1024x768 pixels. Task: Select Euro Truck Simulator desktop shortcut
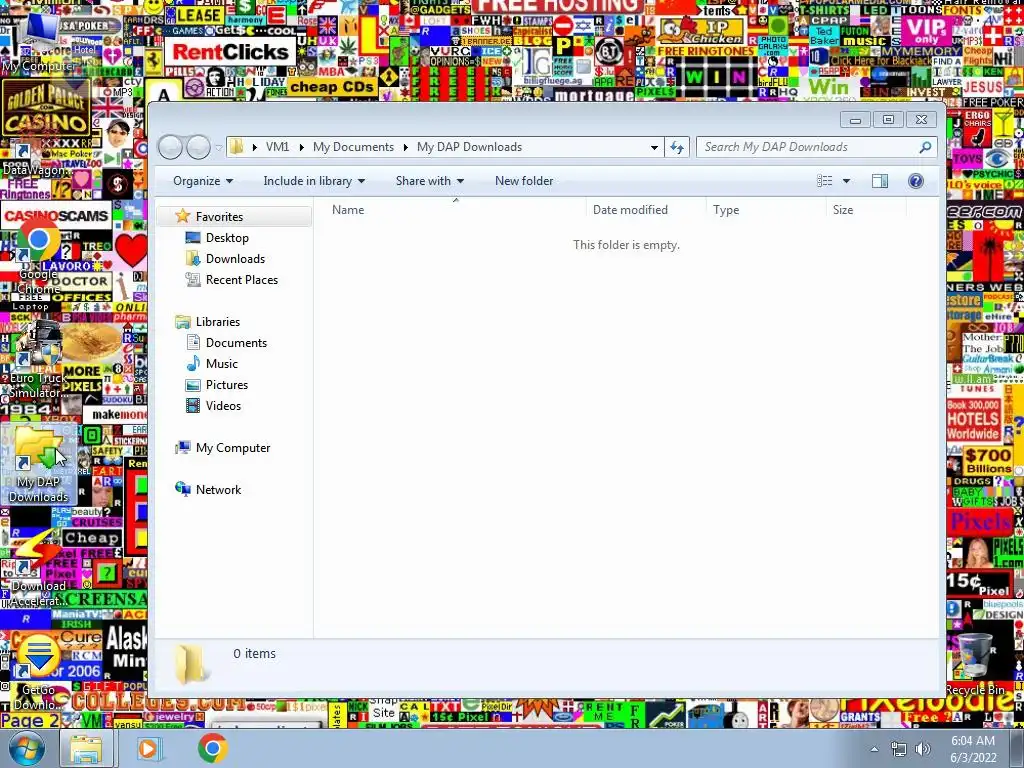coord(38,360)
